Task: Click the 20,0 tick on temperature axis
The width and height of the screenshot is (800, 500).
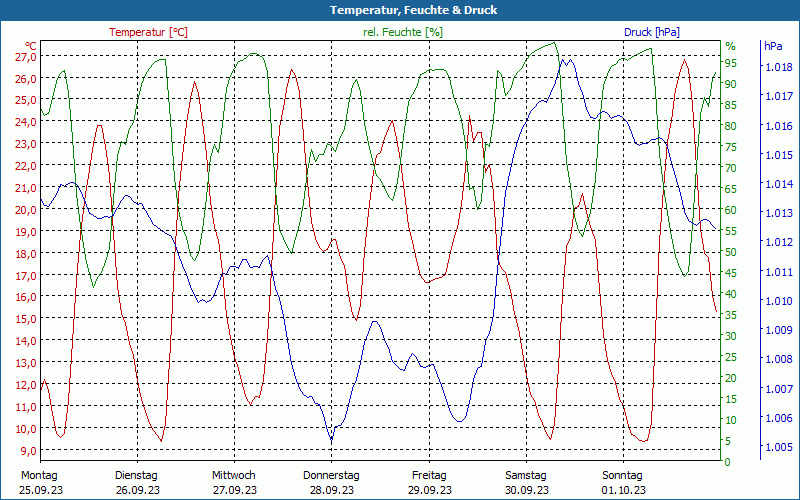Action: (x=26, y=209)
